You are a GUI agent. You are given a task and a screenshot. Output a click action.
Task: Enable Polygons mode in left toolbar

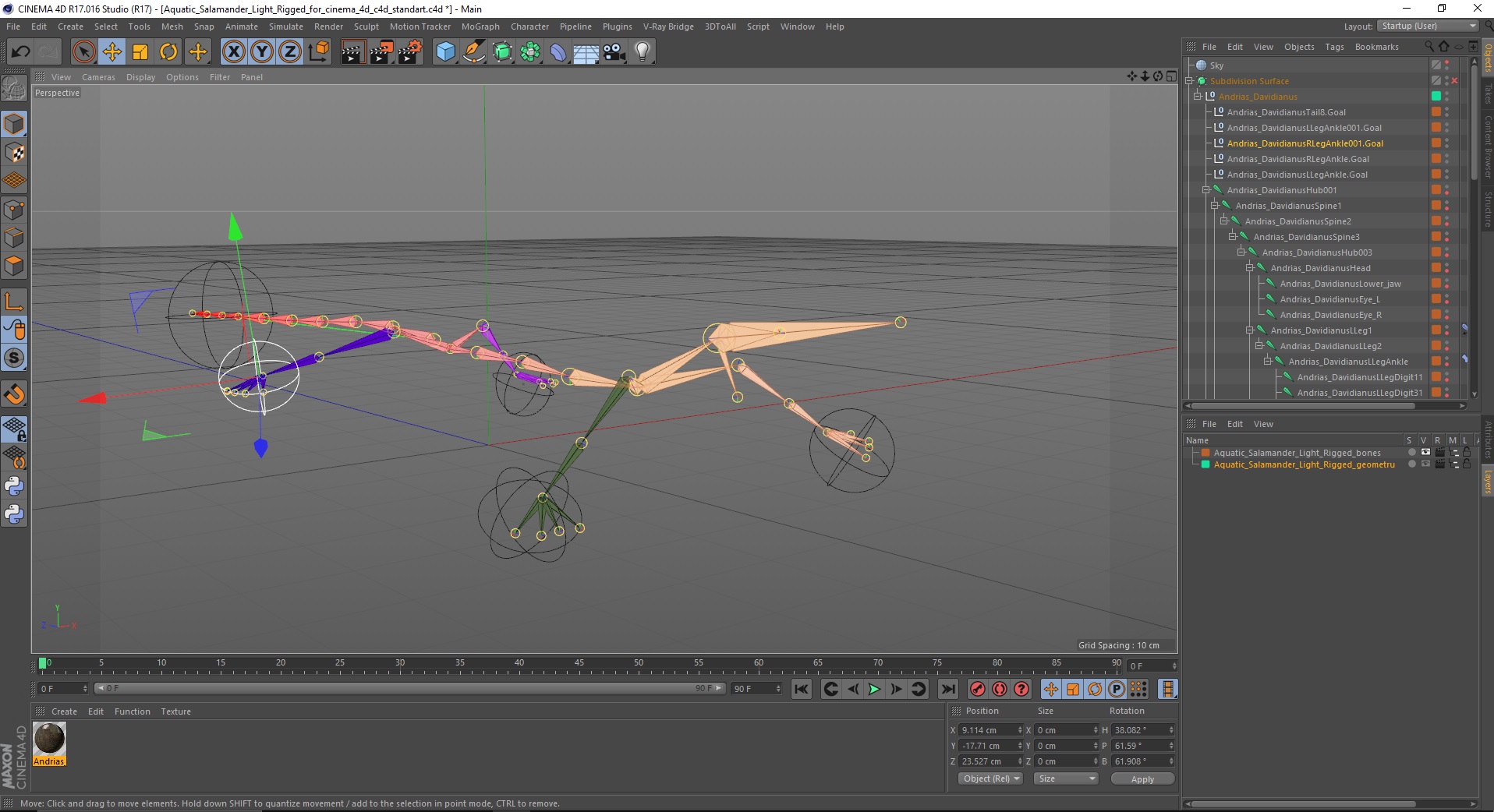(14, 266)
